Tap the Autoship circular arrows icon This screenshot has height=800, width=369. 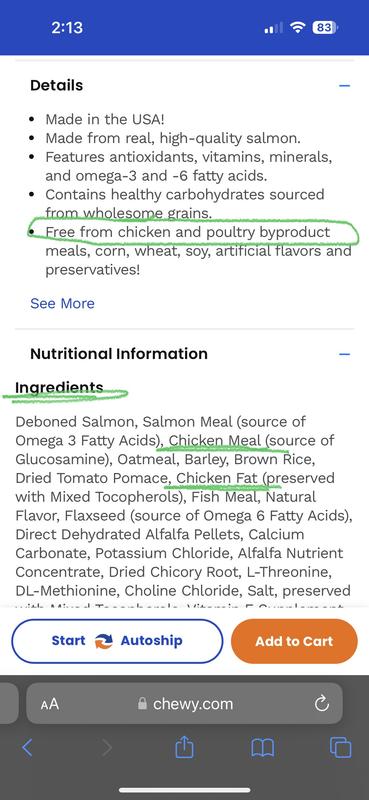click(x=103, y=641)
